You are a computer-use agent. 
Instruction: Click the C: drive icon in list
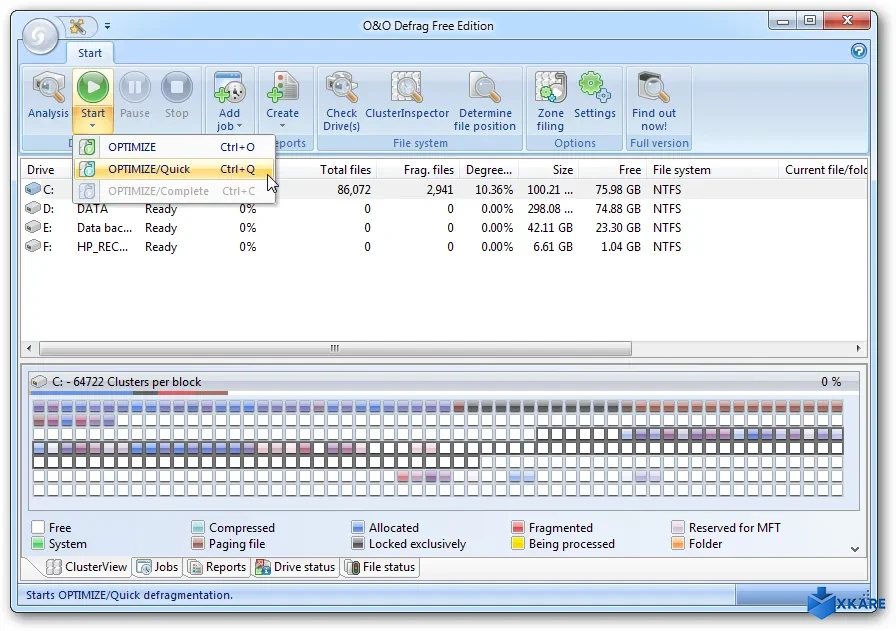pos(33,189)
